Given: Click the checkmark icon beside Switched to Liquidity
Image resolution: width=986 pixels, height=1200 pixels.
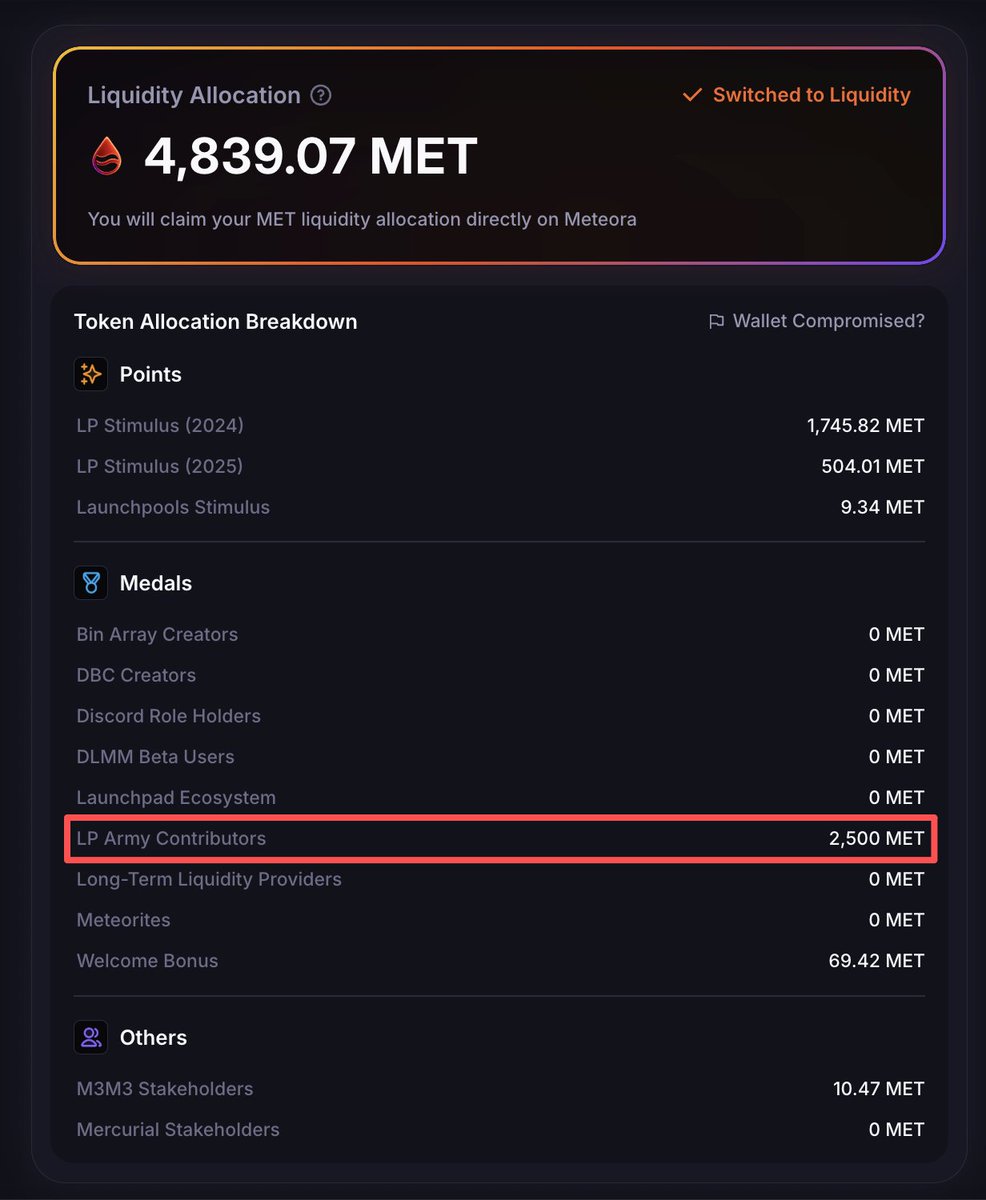Looking at the screenshot, I should coord(692,95).
